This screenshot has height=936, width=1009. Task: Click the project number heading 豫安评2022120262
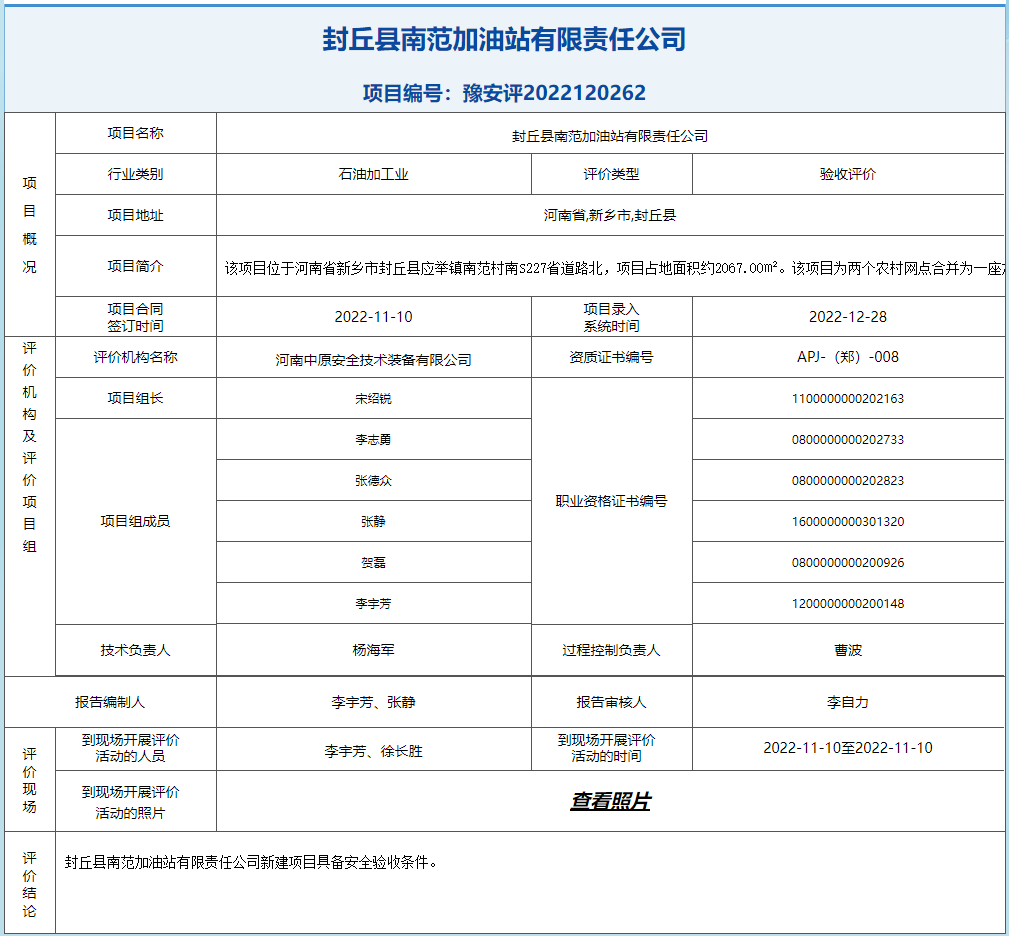pyautogui.click(x=504, y=93)
